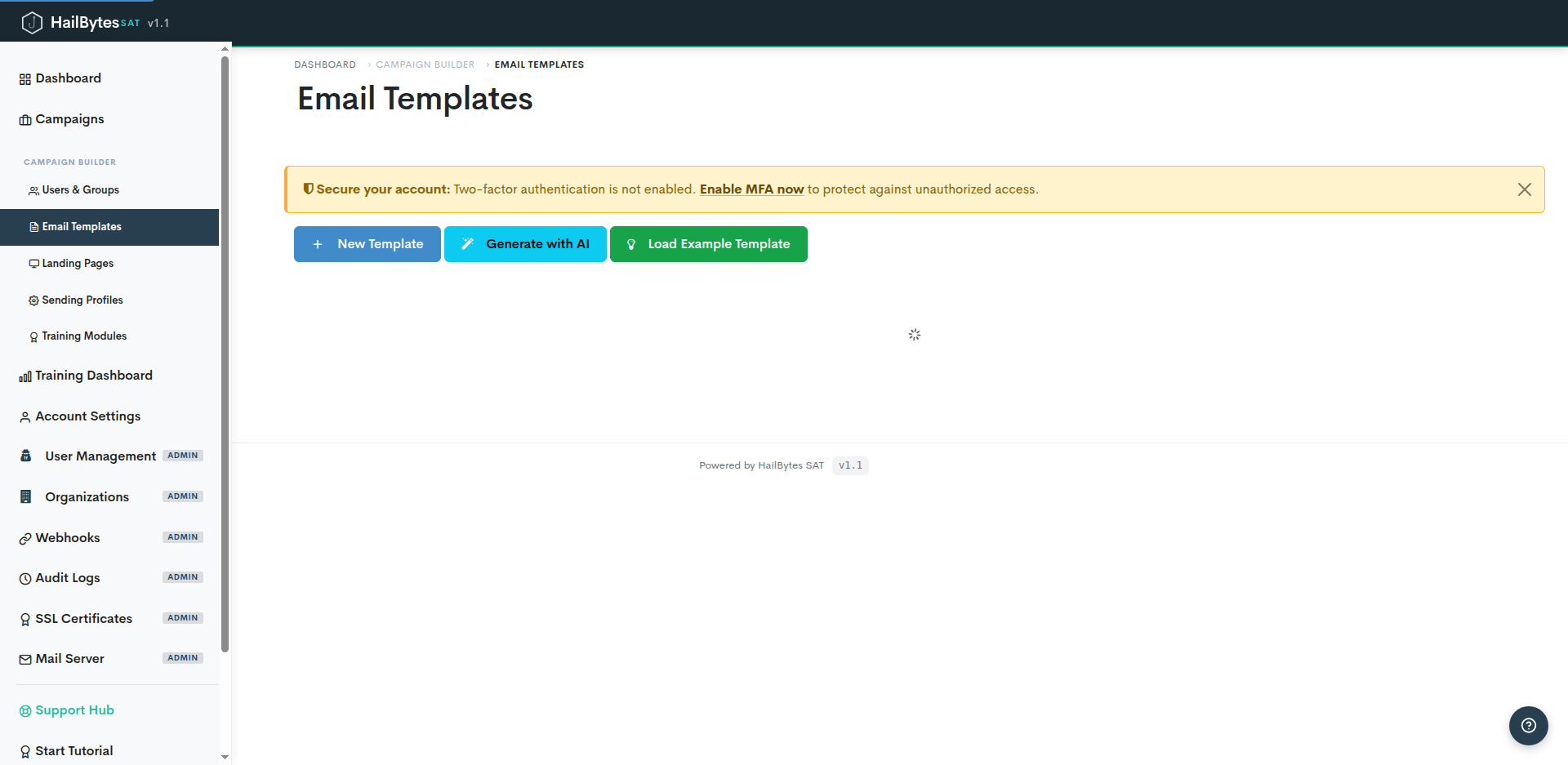
Task: Click the magic wand icon on Generate with AI
Action: (x=467, y=244)
